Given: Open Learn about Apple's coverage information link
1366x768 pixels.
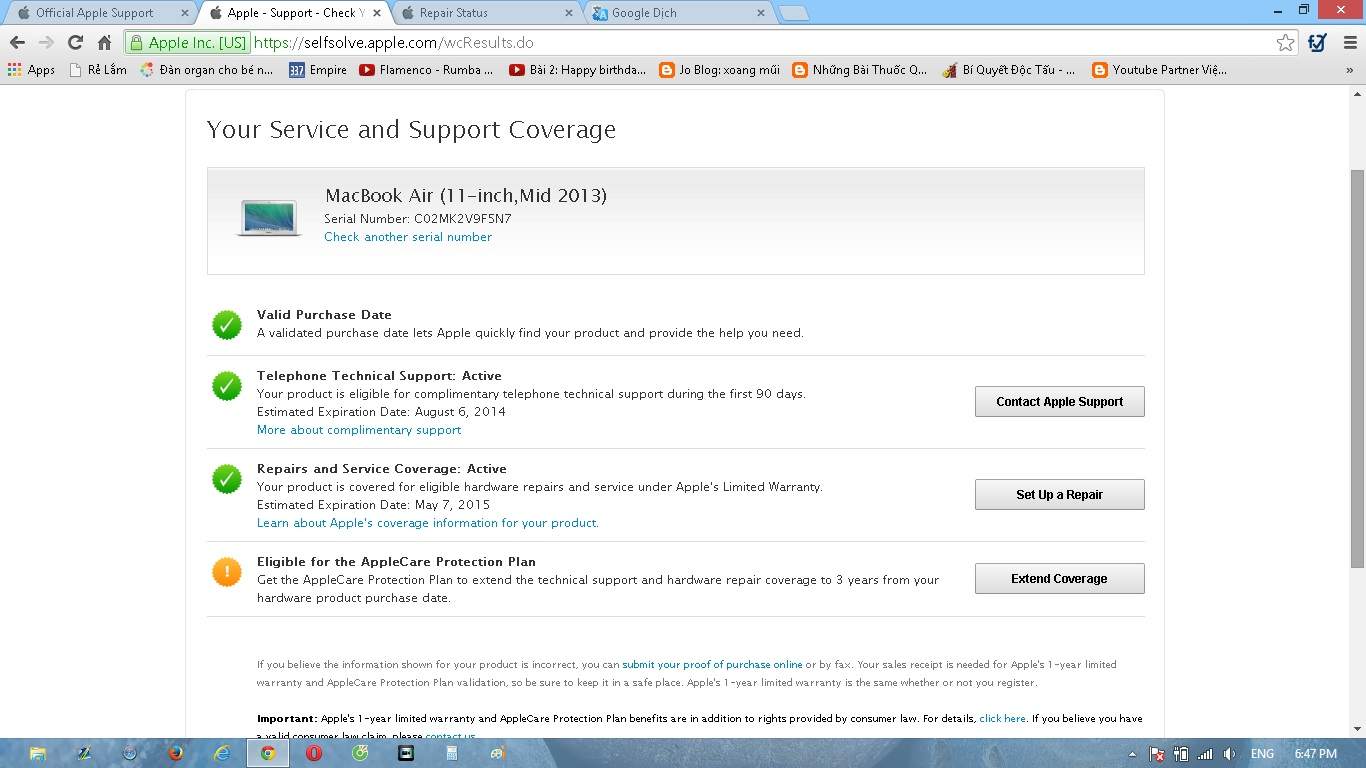Looking at the screenshot, I should (428, 523).
